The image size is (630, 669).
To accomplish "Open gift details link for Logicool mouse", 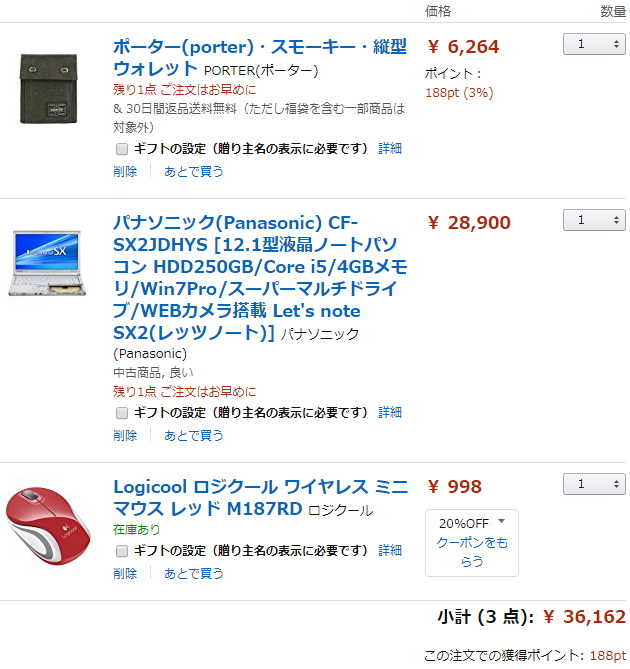I will (x=390, y=551).
